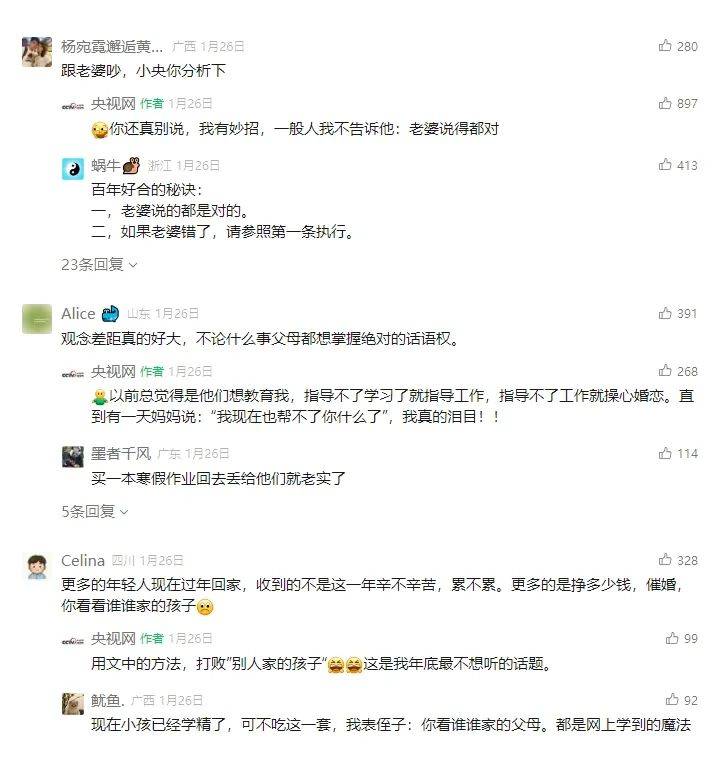Viewport: 719px width, 758px height.
Task: Expand the 23条回复 thread
Action: [x=99, y=265]
